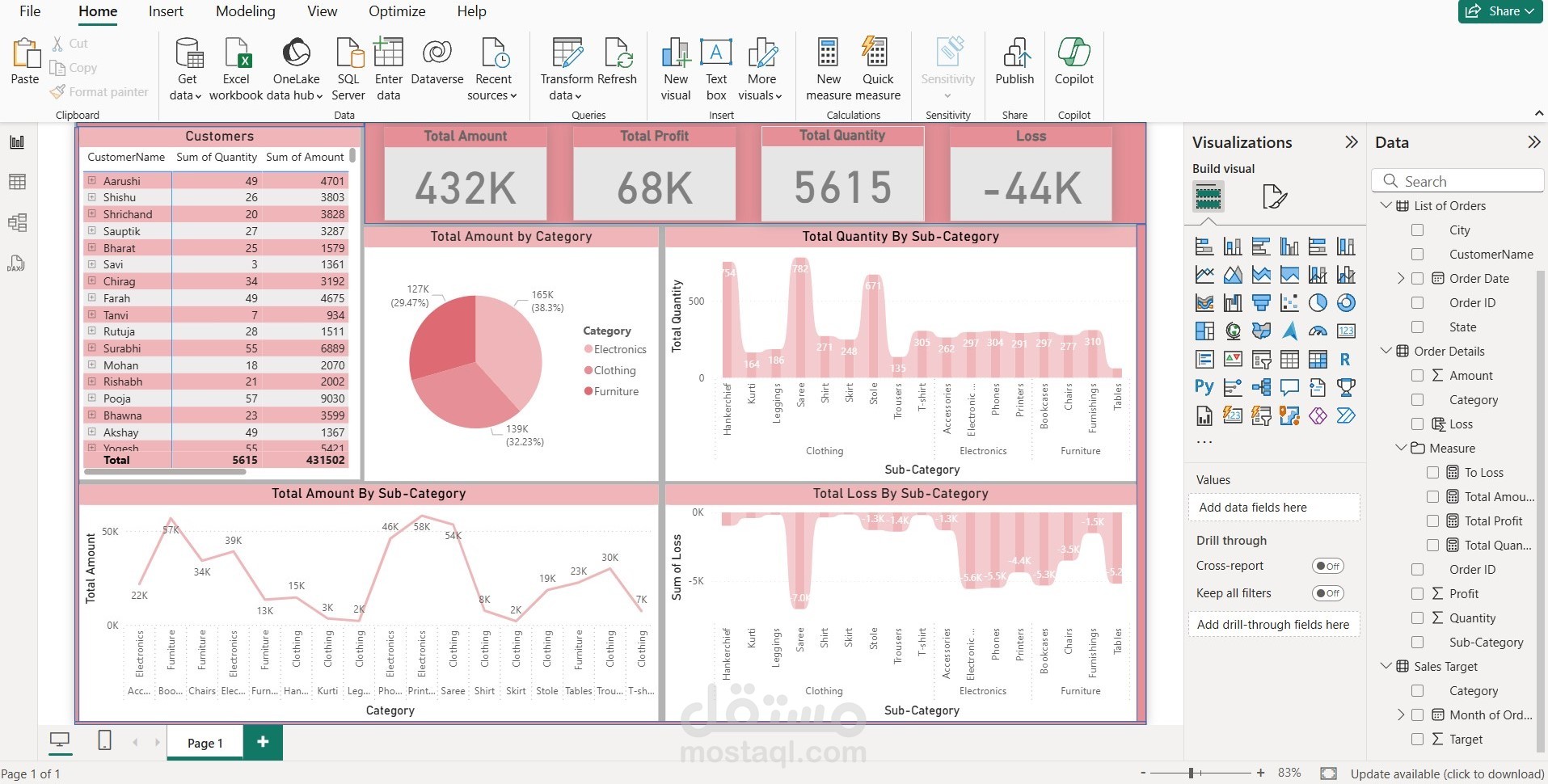Screen dimensions: 1548x784
Task: Check the State field
Action: pos(1417,327)
